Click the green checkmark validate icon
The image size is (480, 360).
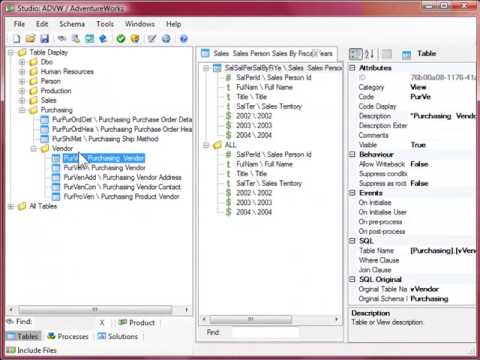coord(121,39)
